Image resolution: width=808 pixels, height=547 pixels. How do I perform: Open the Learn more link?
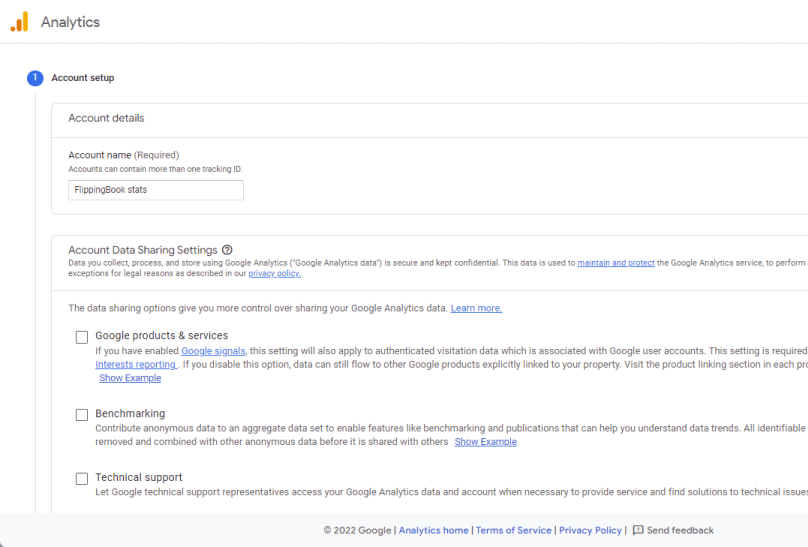click(x=476, y=308)
